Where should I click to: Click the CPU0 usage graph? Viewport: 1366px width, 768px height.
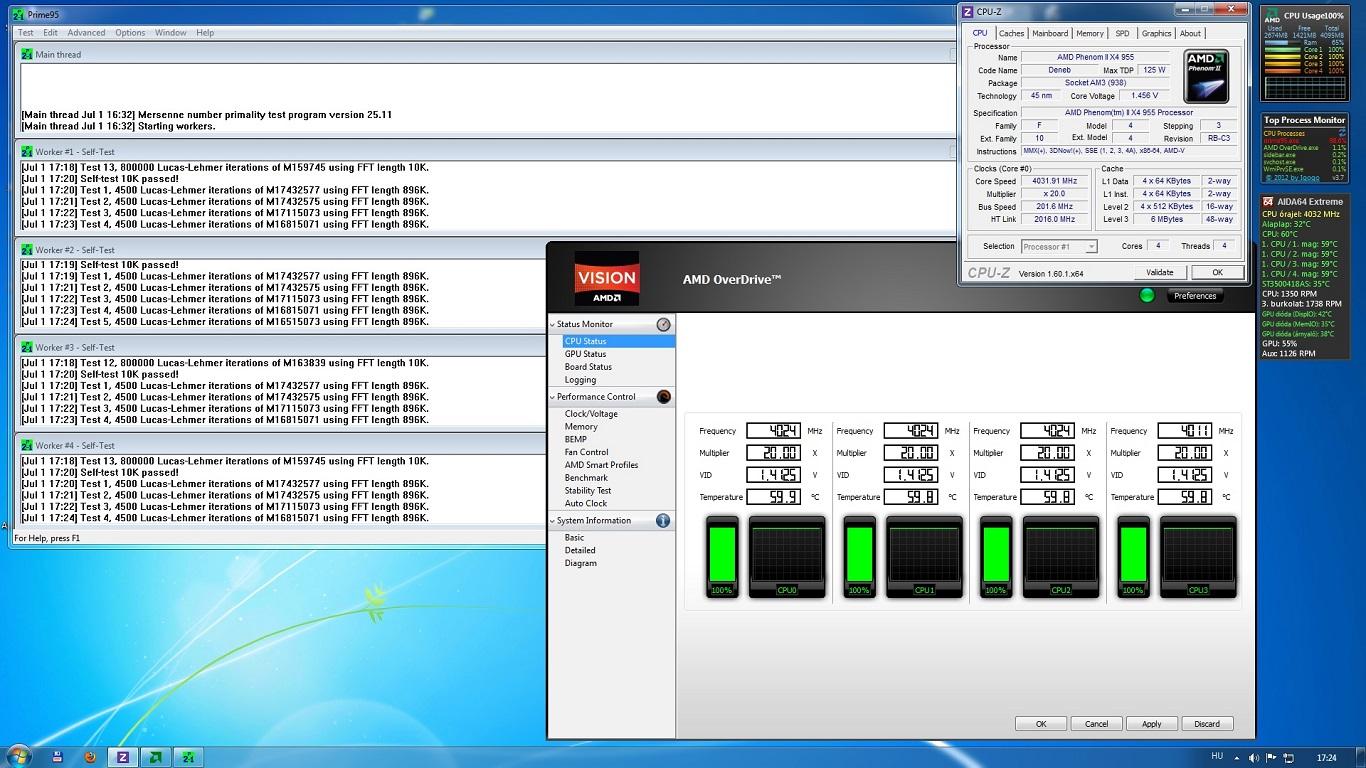coord(787,557)
